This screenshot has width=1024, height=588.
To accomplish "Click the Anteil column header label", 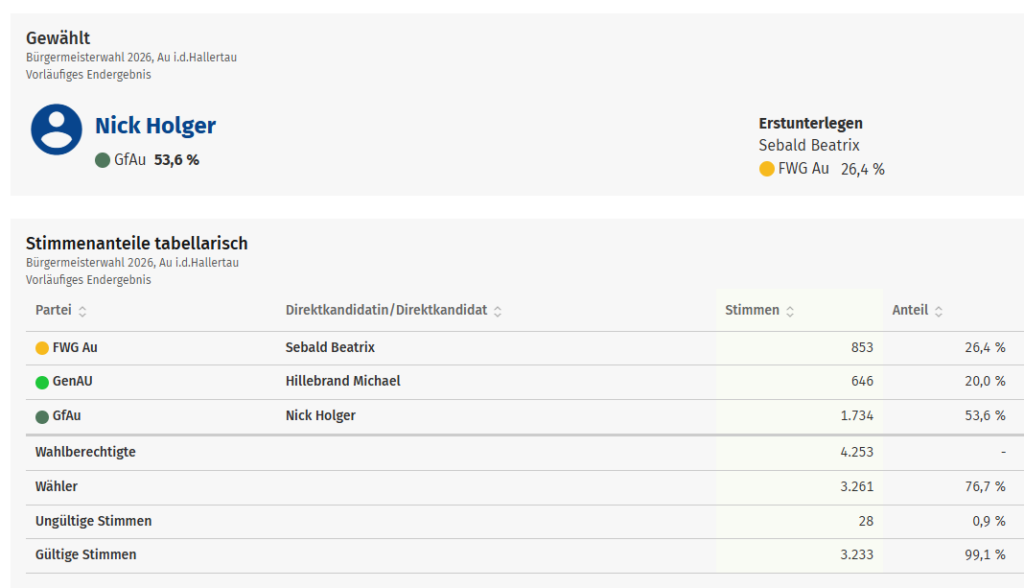I will click(909, 310).
